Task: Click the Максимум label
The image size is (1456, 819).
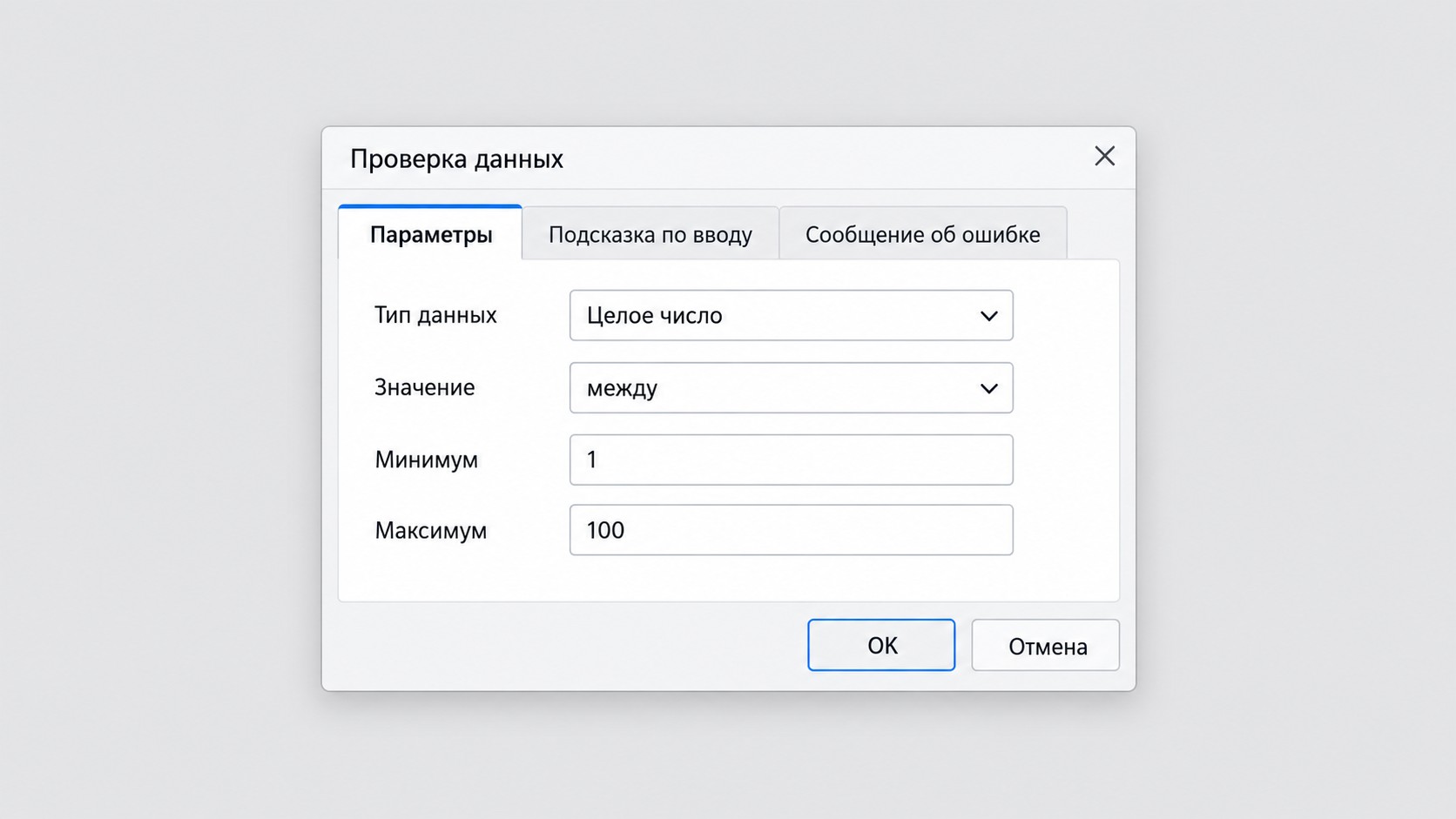Action: 431,530
